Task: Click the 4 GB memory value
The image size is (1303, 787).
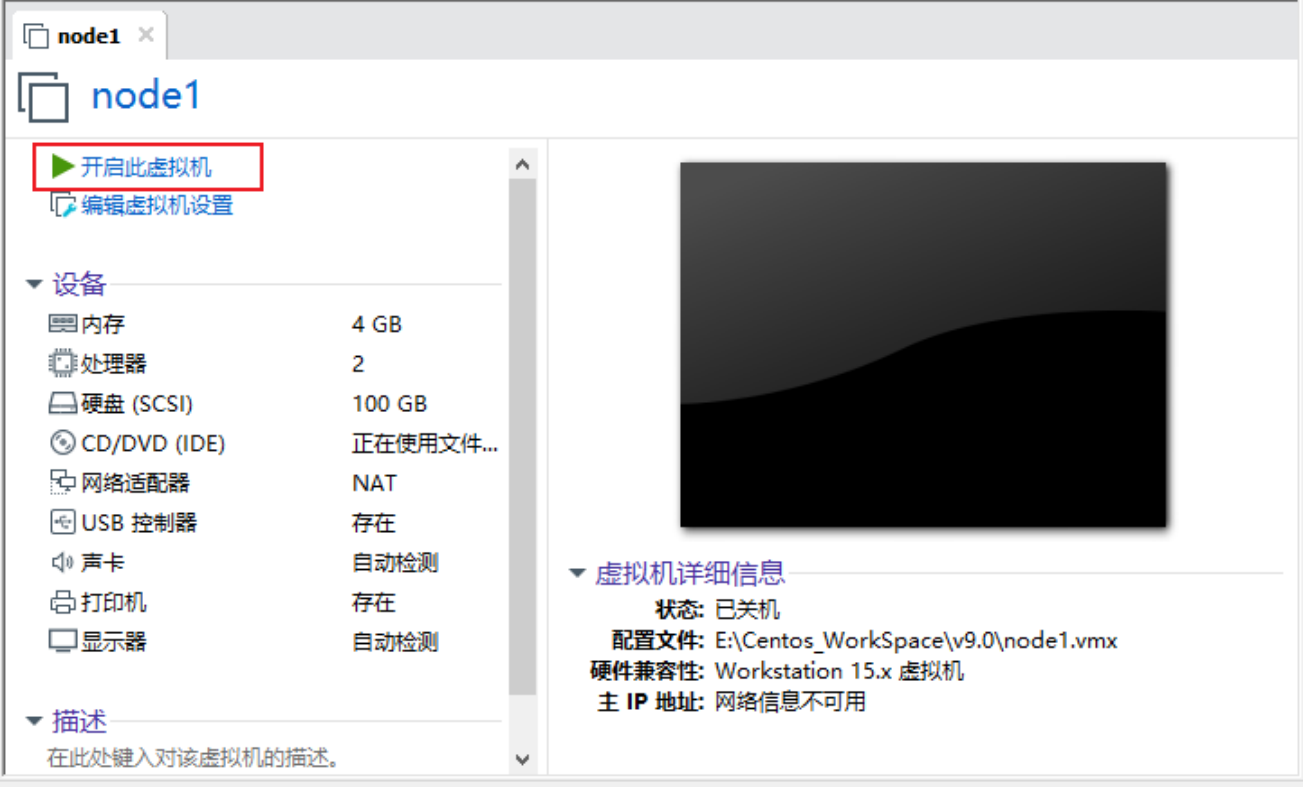Action: [377, 325]
